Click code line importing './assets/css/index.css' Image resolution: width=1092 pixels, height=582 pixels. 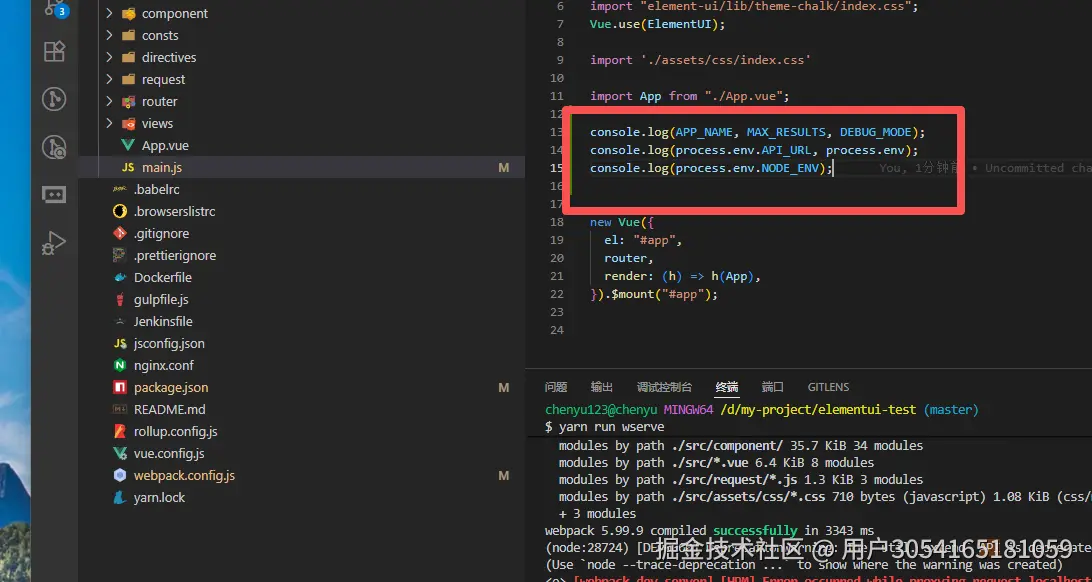tap(700, 60)
